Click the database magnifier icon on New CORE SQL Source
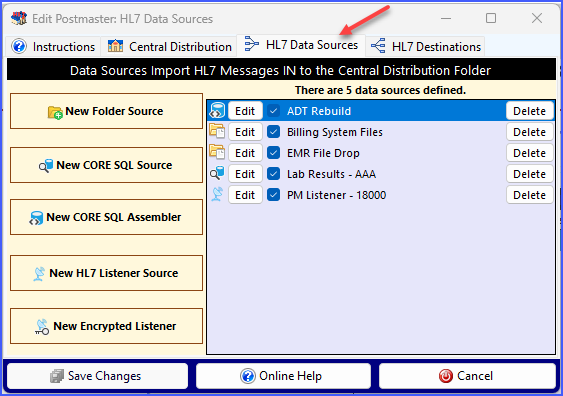Image resolution: width=563 pixels, height=396 pixels. 46,166
